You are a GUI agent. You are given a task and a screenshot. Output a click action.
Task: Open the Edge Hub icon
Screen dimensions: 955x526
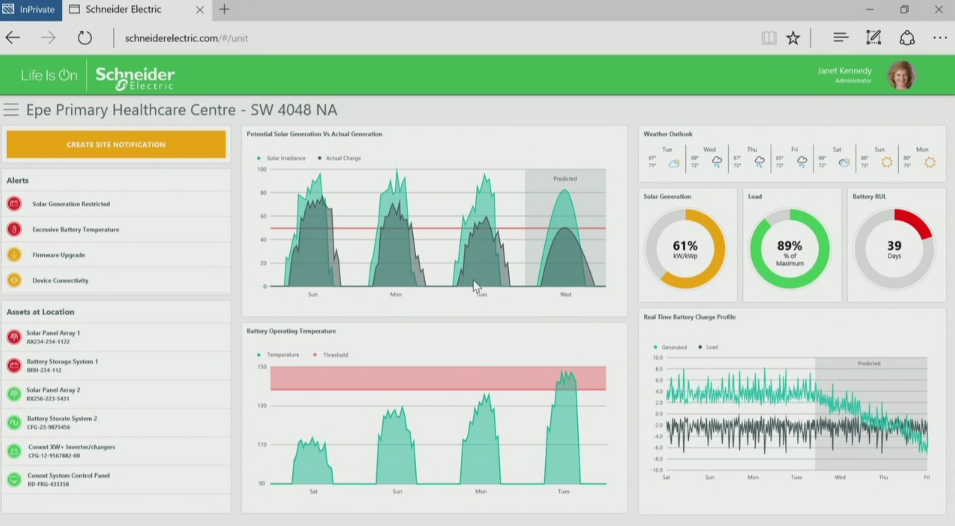pyautogui.click(x=840, y=38)
